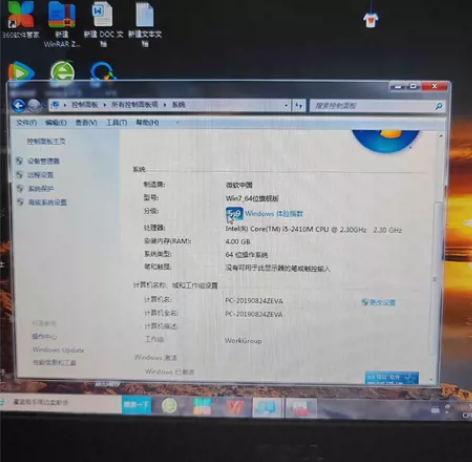The width and height of the screenshot is (472, 462).
Task: Click the 搜索控制面板 search field
Action: click(x=377, y=106)
